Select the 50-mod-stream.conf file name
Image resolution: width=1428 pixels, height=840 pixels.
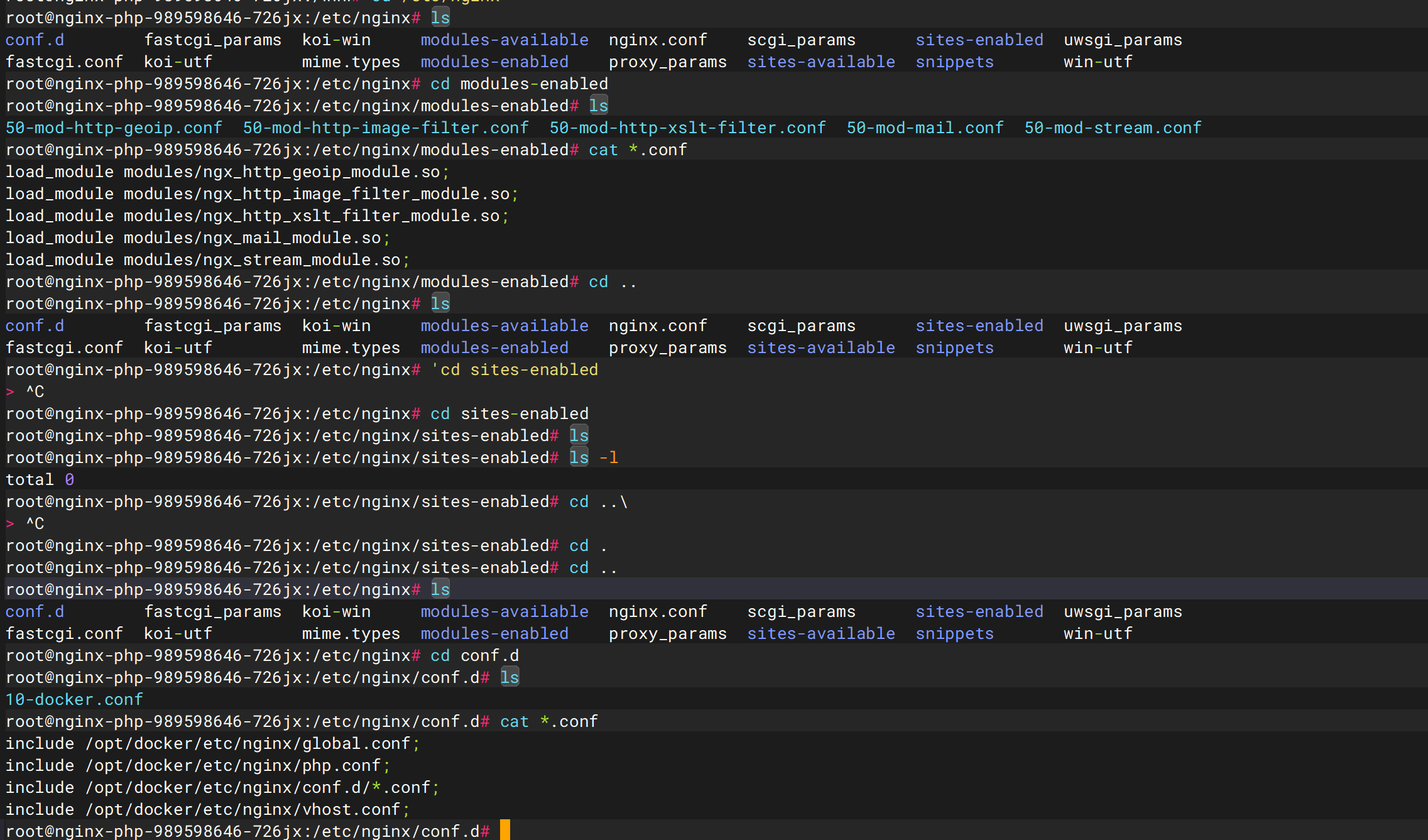point(1113,128)
